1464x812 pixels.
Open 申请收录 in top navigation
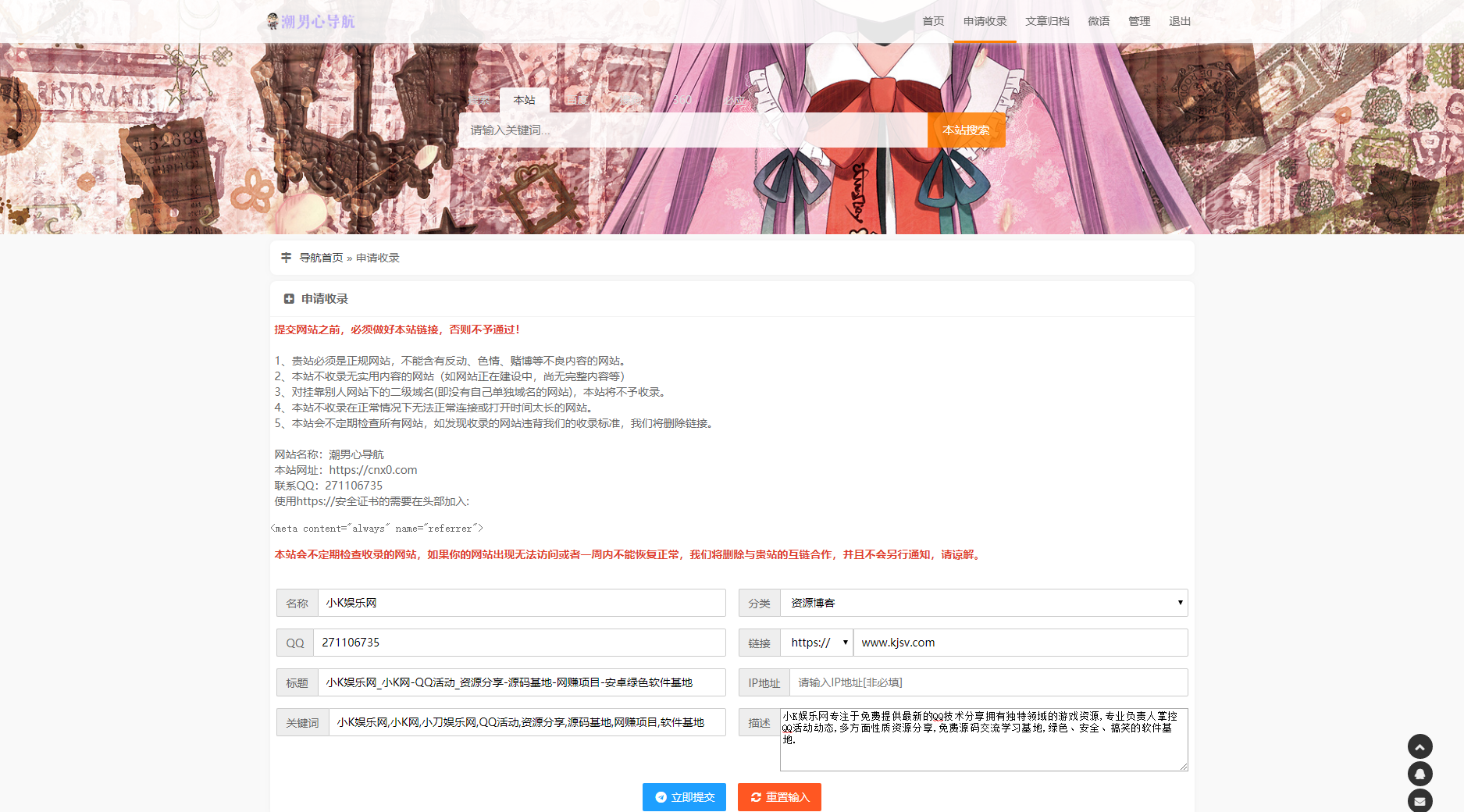pyautogui.click(x=985, y=21)
